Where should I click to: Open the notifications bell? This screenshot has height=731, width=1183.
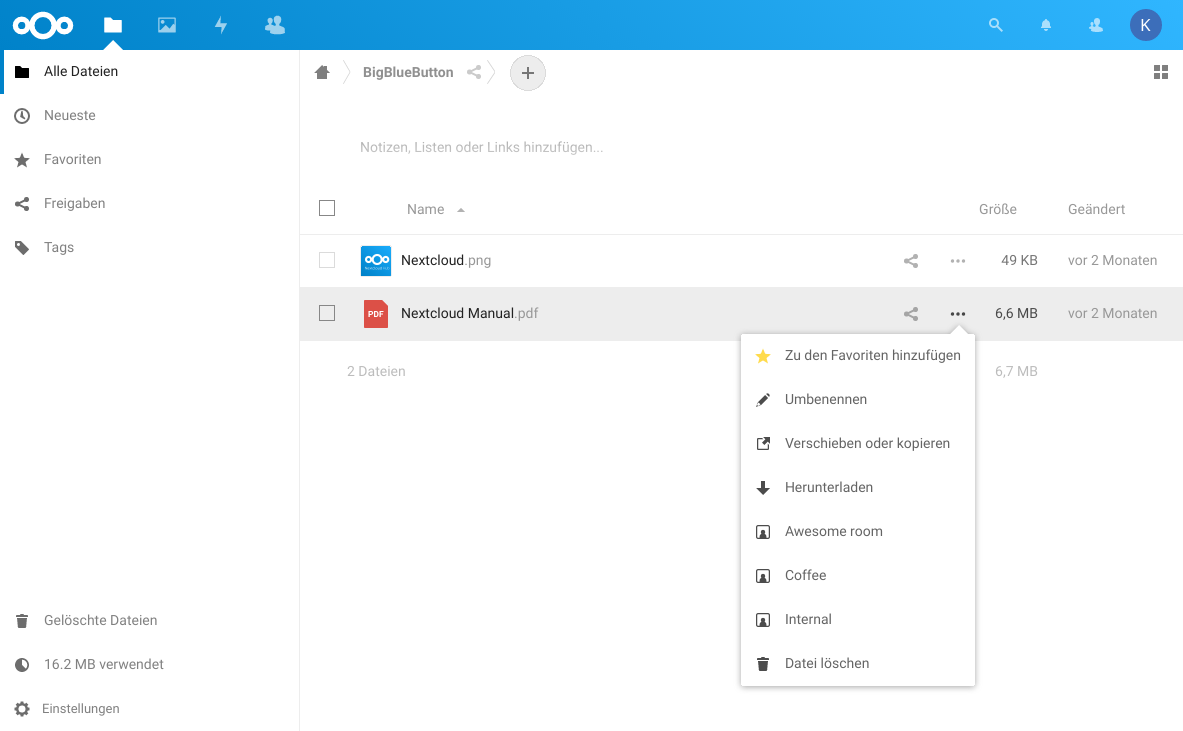click(1046, 25)
